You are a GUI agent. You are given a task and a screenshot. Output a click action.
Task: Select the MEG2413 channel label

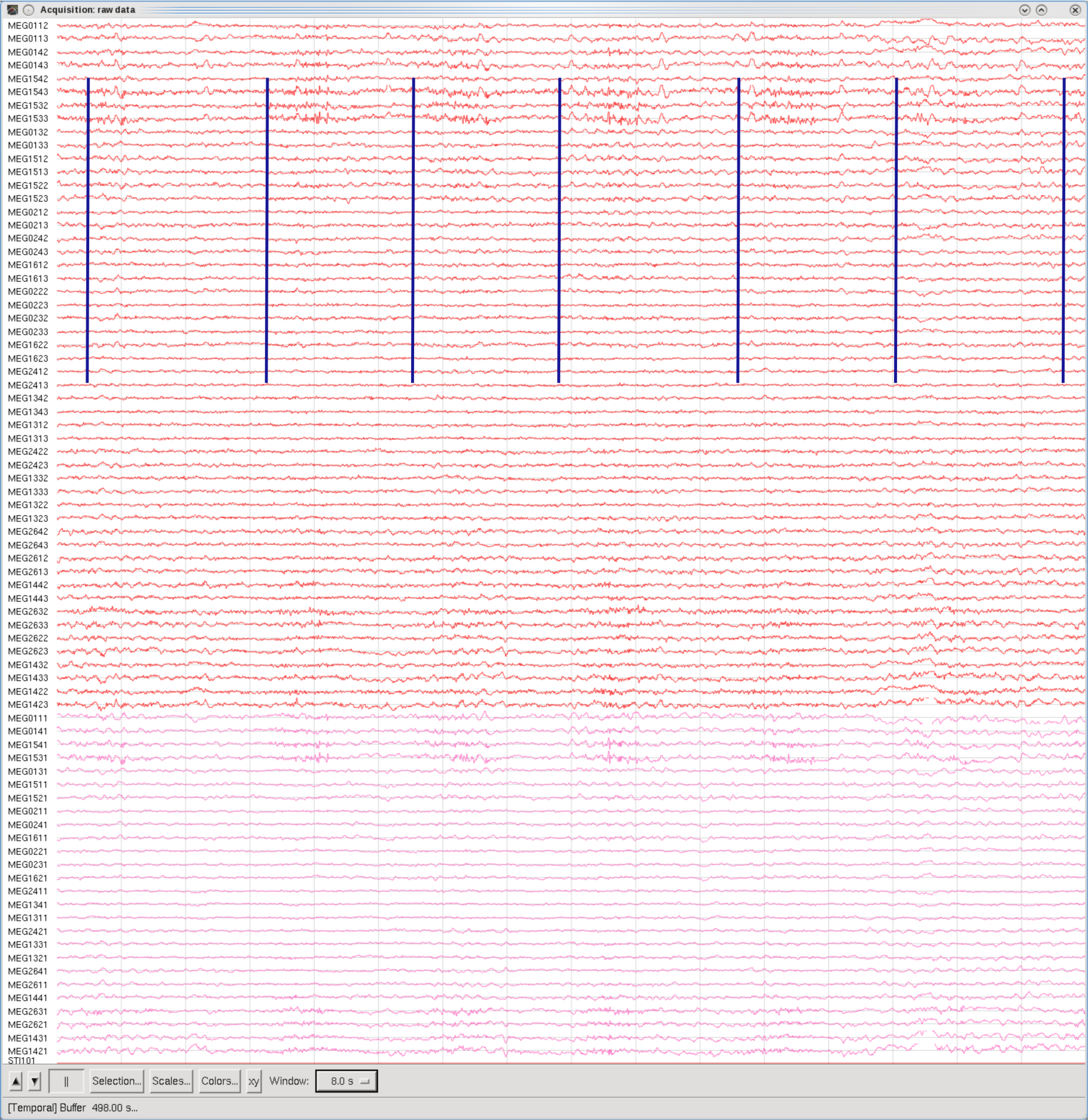[x=28, y=385]
